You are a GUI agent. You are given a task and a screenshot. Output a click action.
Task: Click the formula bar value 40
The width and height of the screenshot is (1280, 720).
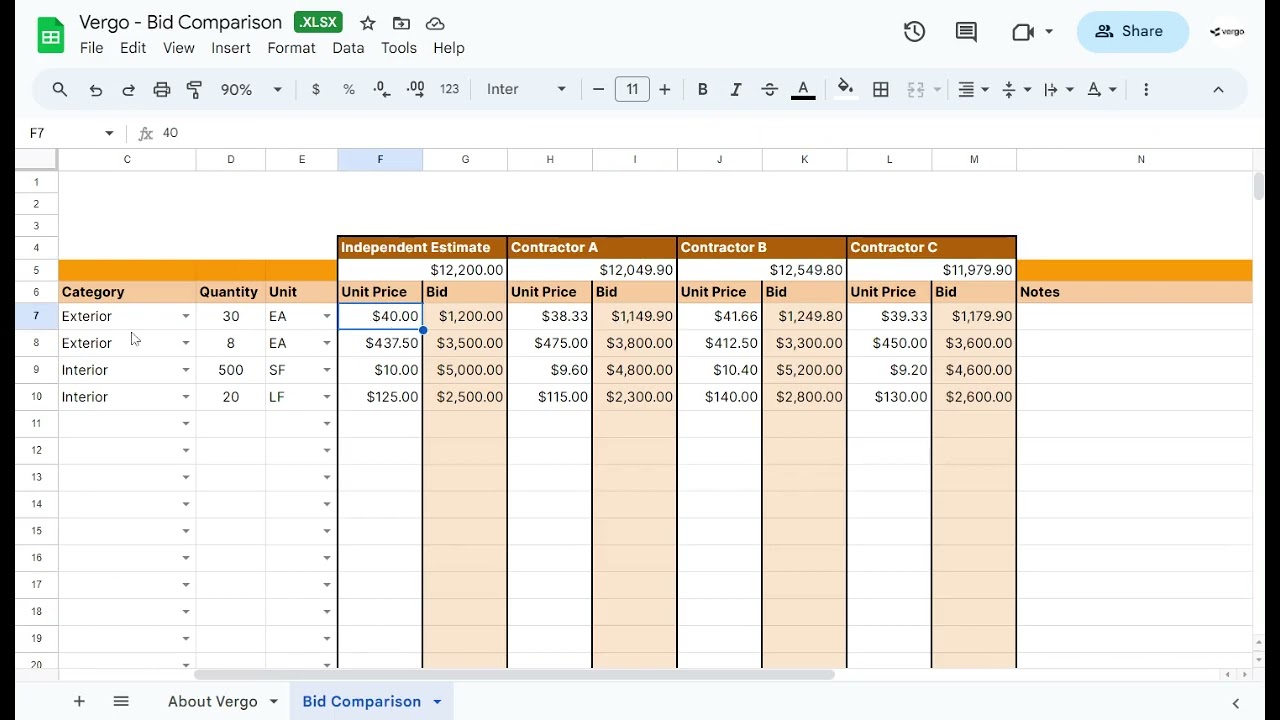170,133
